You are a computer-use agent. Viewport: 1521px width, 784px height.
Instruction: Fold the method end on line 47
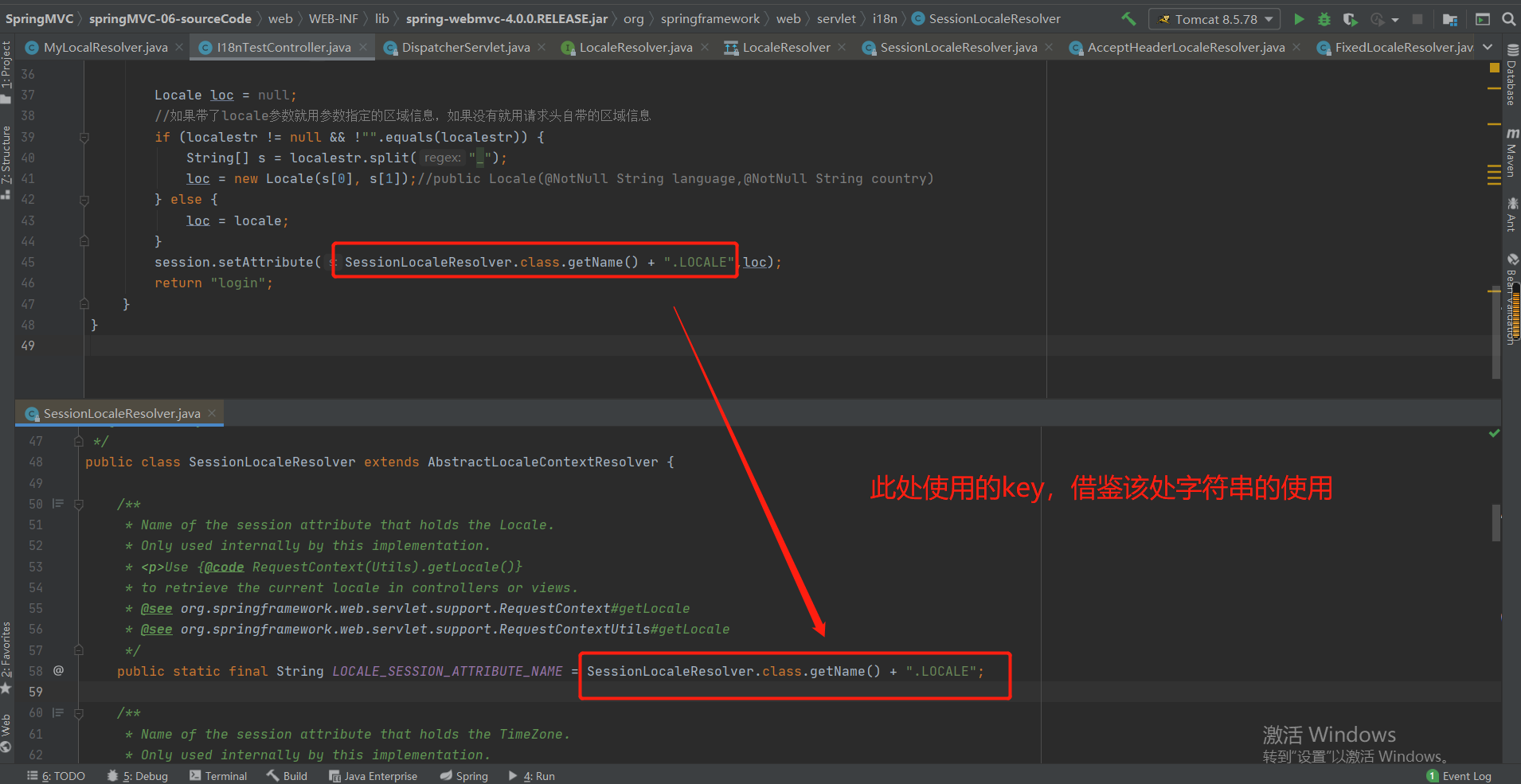[x=84, y=304]
